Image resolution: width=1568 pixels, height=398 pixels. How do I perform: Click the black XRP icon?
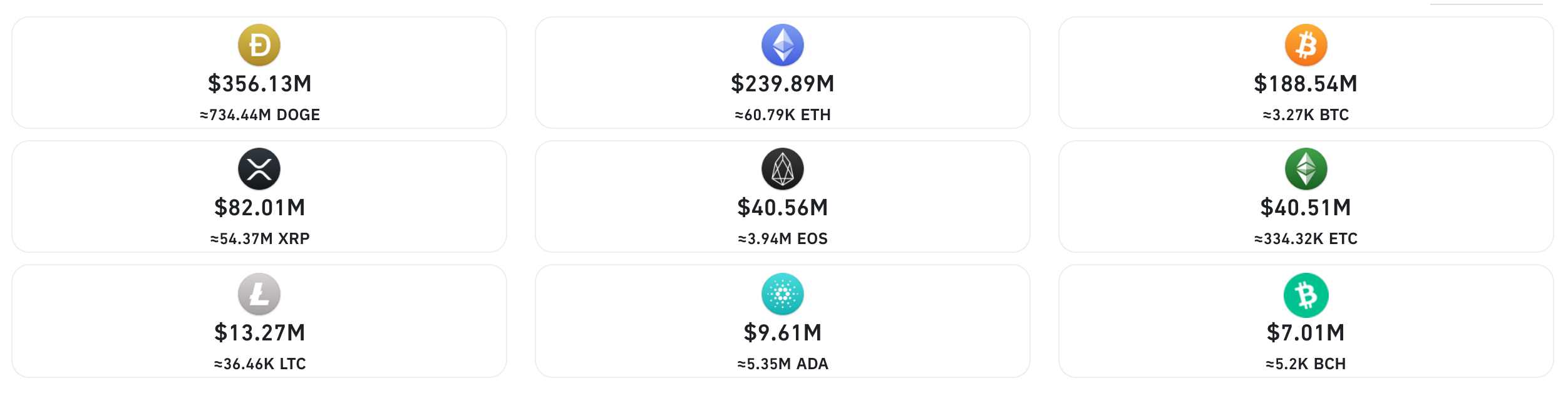pyautogui.click(x=259, y=169)
